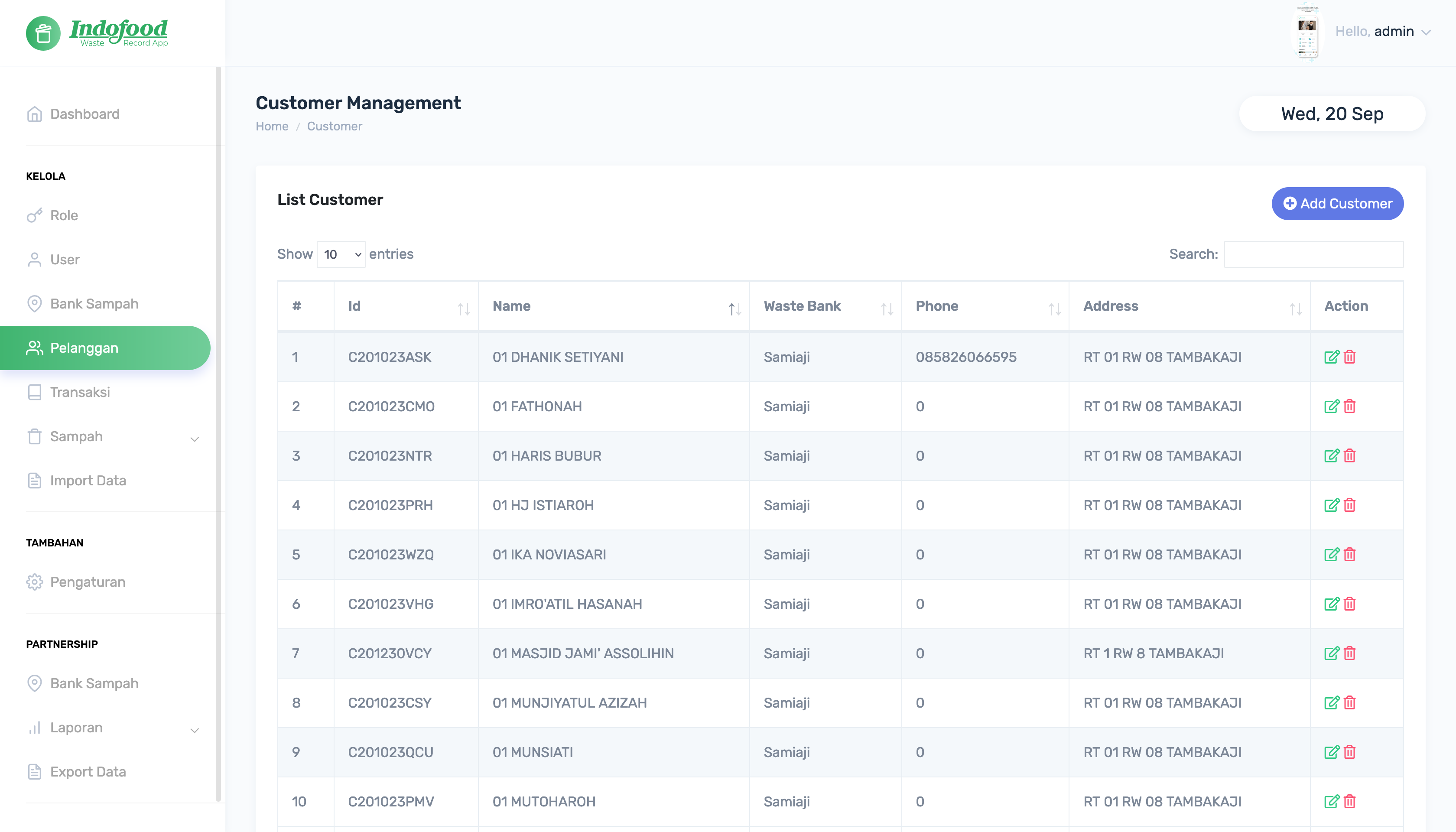This screenshot has width=1456, height=832.
Task: Click the Customer breadcrumb link
Action: click(335, 126)
